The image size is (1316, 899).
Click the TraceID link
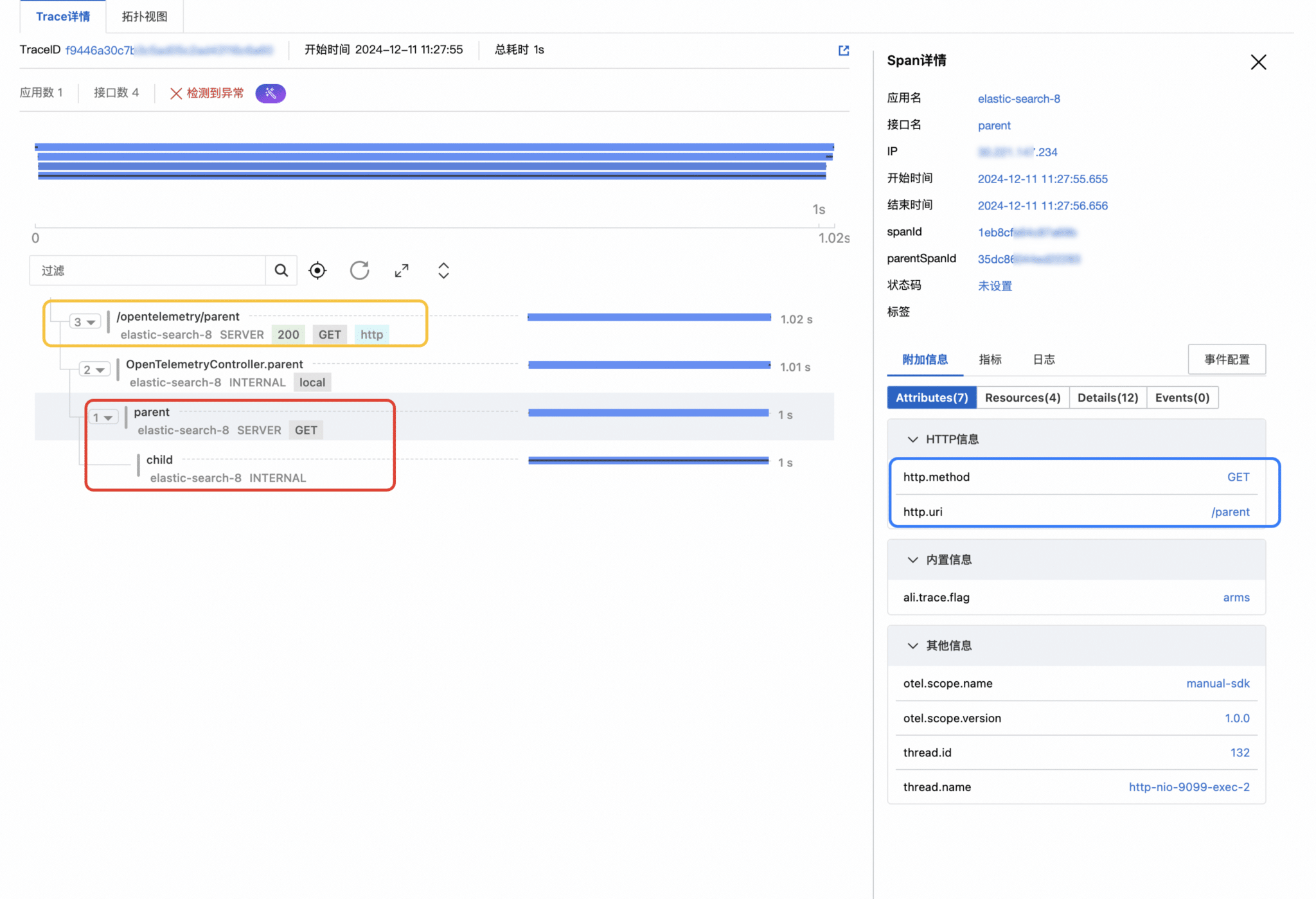click(x=169, y=50)
